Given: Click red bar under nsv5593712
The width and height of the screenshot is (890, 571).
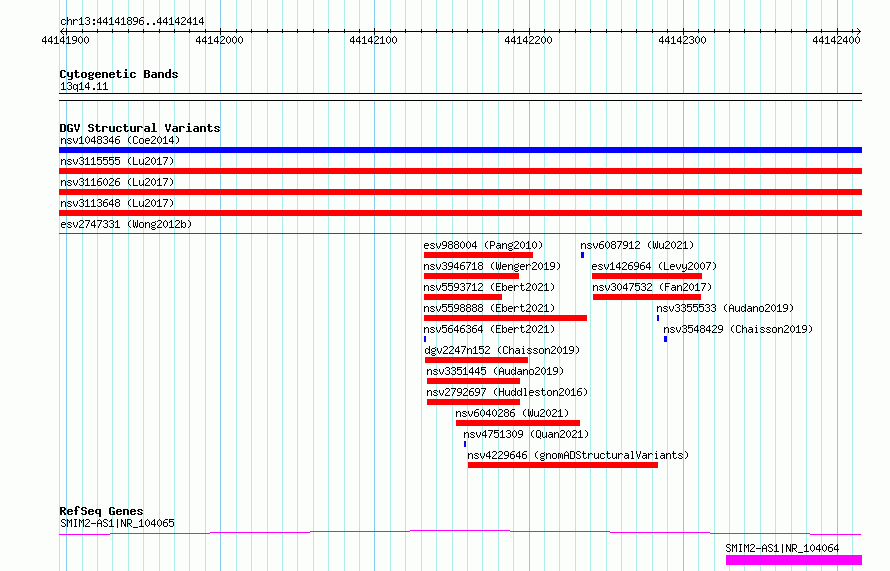Looking at the screenshot, I should click(463, 297).
